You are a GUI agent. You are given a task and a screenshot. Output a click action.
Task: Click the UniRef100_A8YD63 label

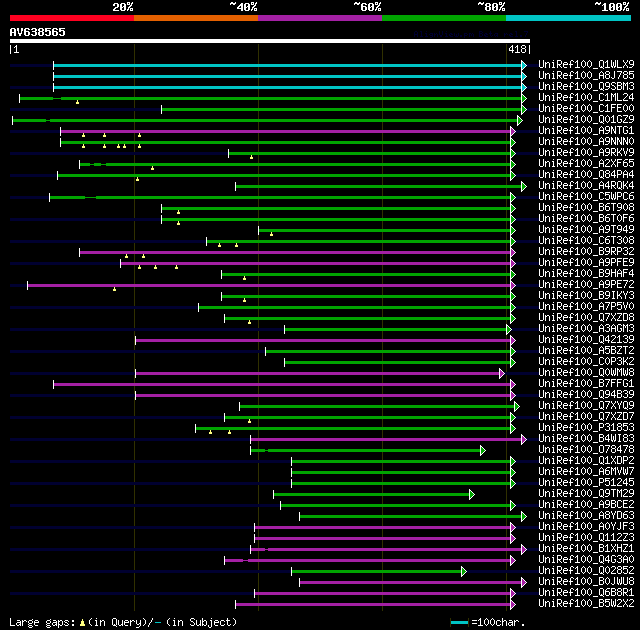point(586,516)
